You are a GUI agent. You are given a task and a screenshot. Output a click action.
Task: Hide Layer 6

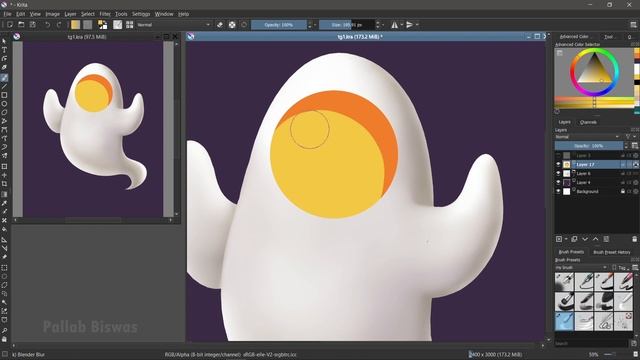click(558, 173)
